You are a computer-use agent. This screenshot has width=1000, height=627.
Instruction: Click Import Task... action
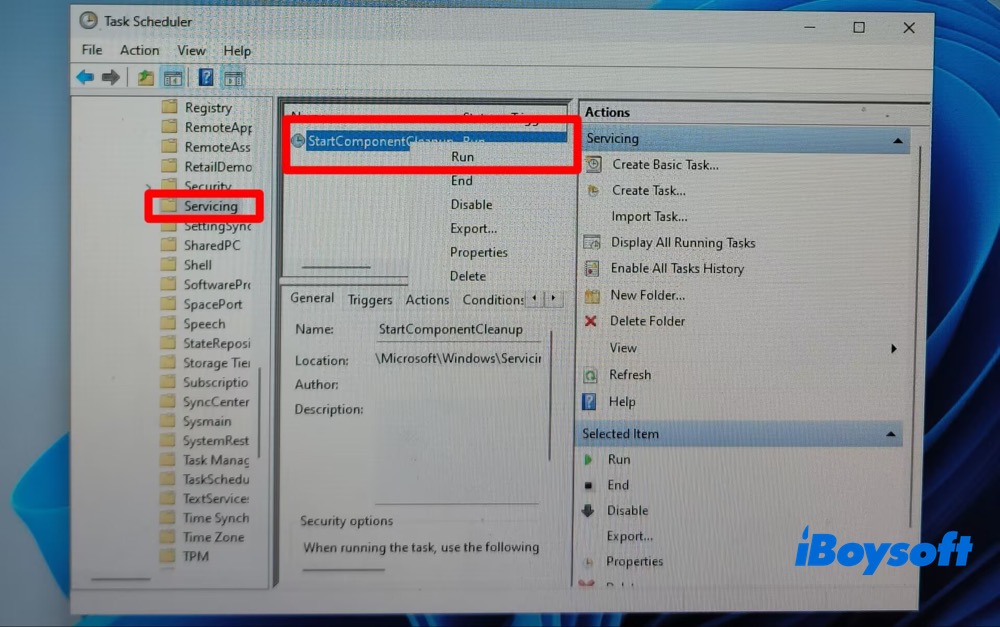point(649,217)
